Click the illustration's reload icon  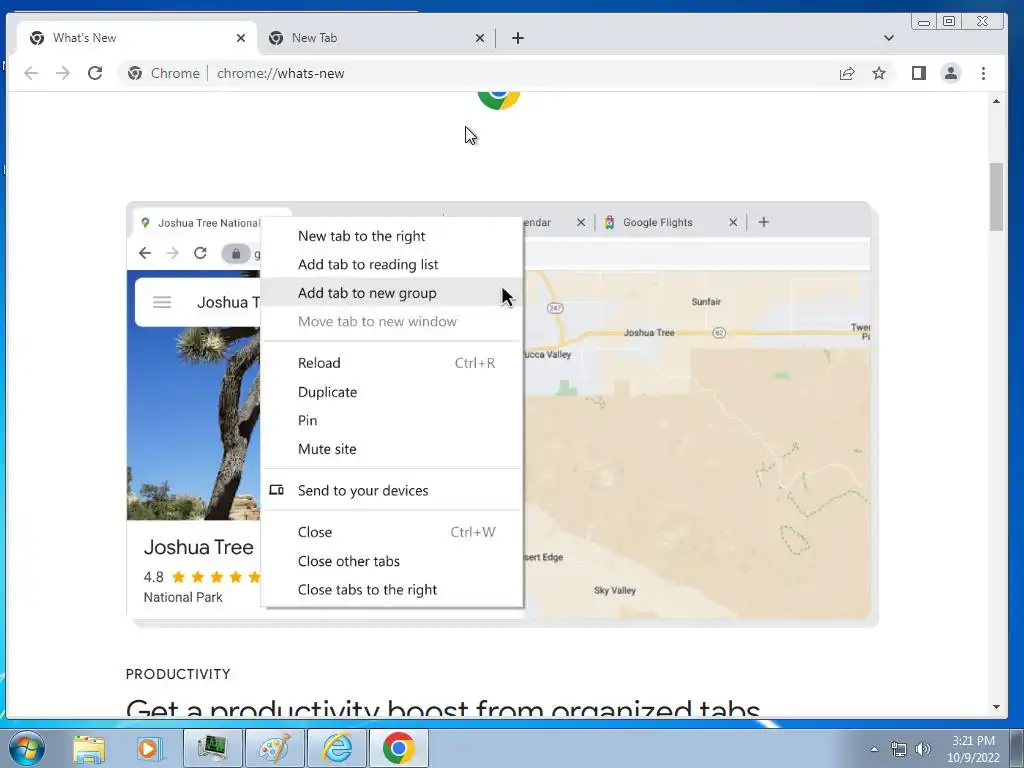pos(200,253)
